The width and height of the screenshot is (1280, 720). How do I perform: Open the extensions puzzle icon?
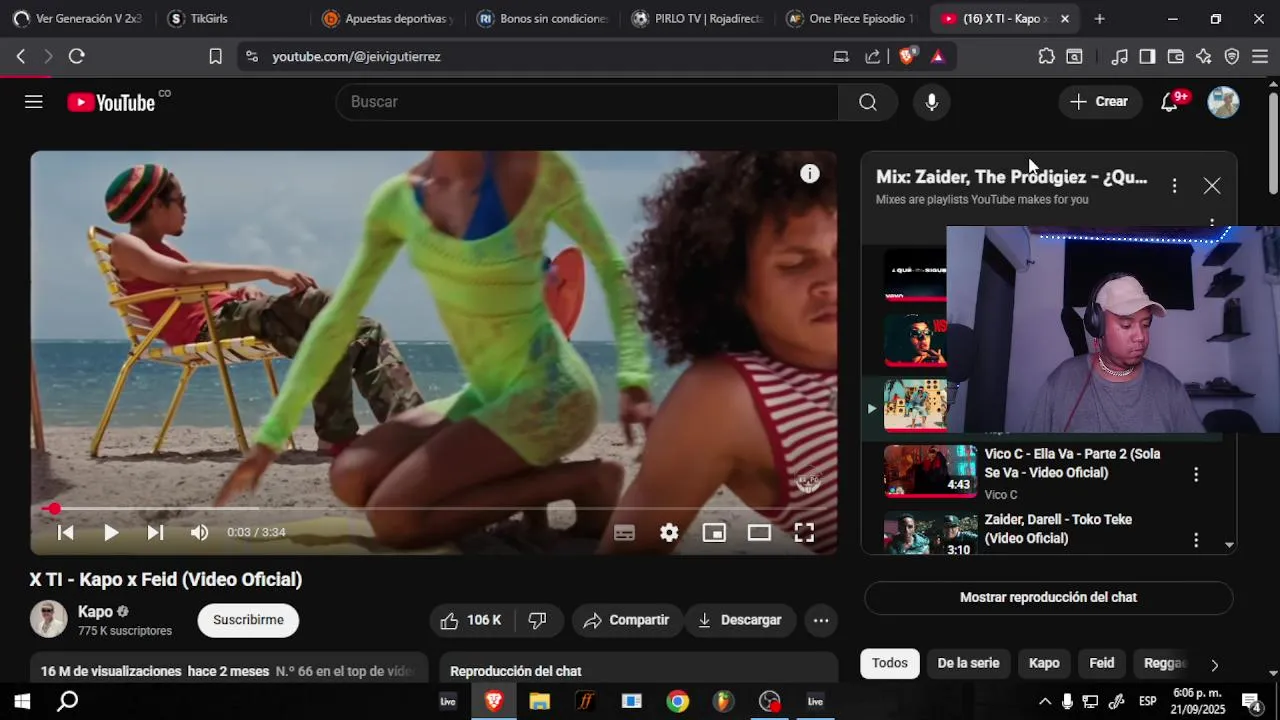(1046, 57)
